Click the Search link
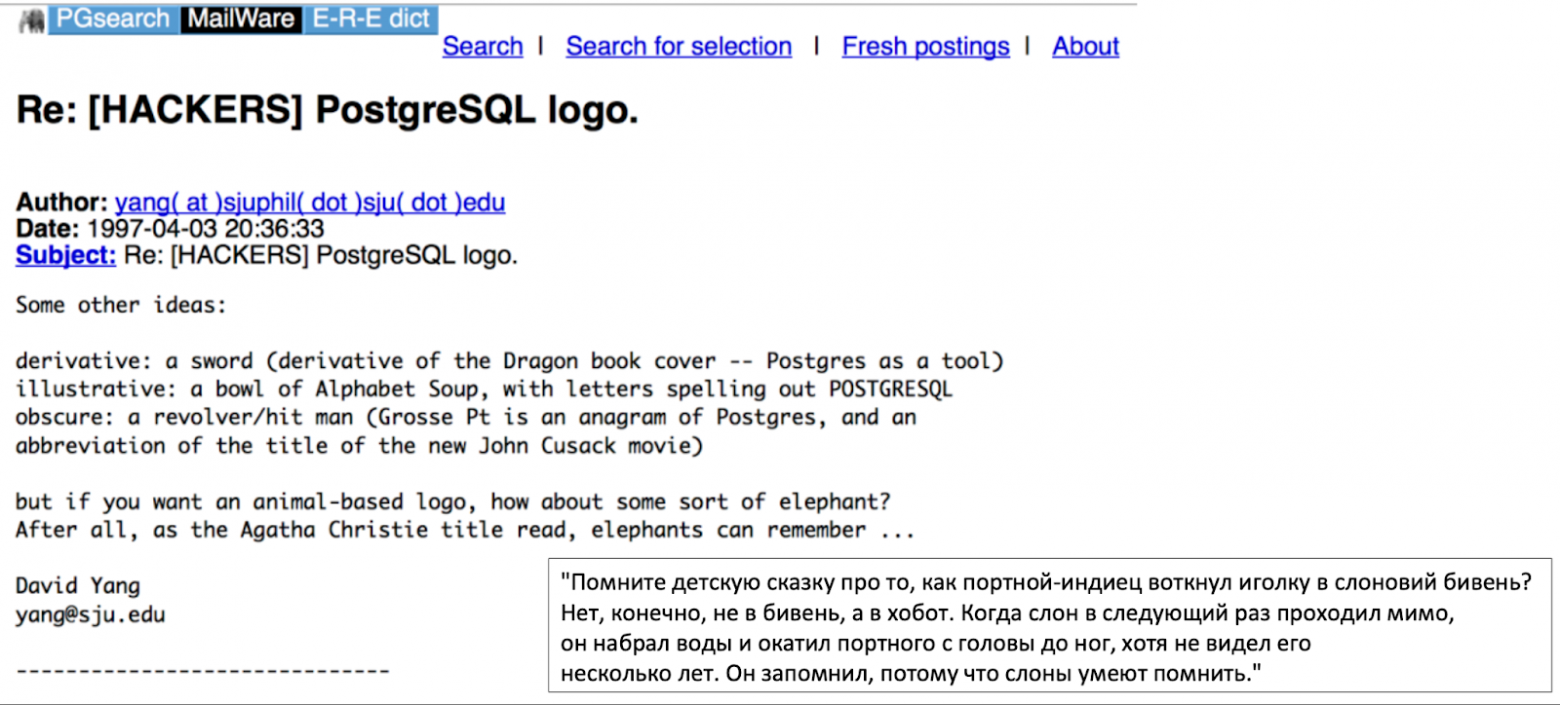Screen dimensions: 1560x705 tap(482, 46)
